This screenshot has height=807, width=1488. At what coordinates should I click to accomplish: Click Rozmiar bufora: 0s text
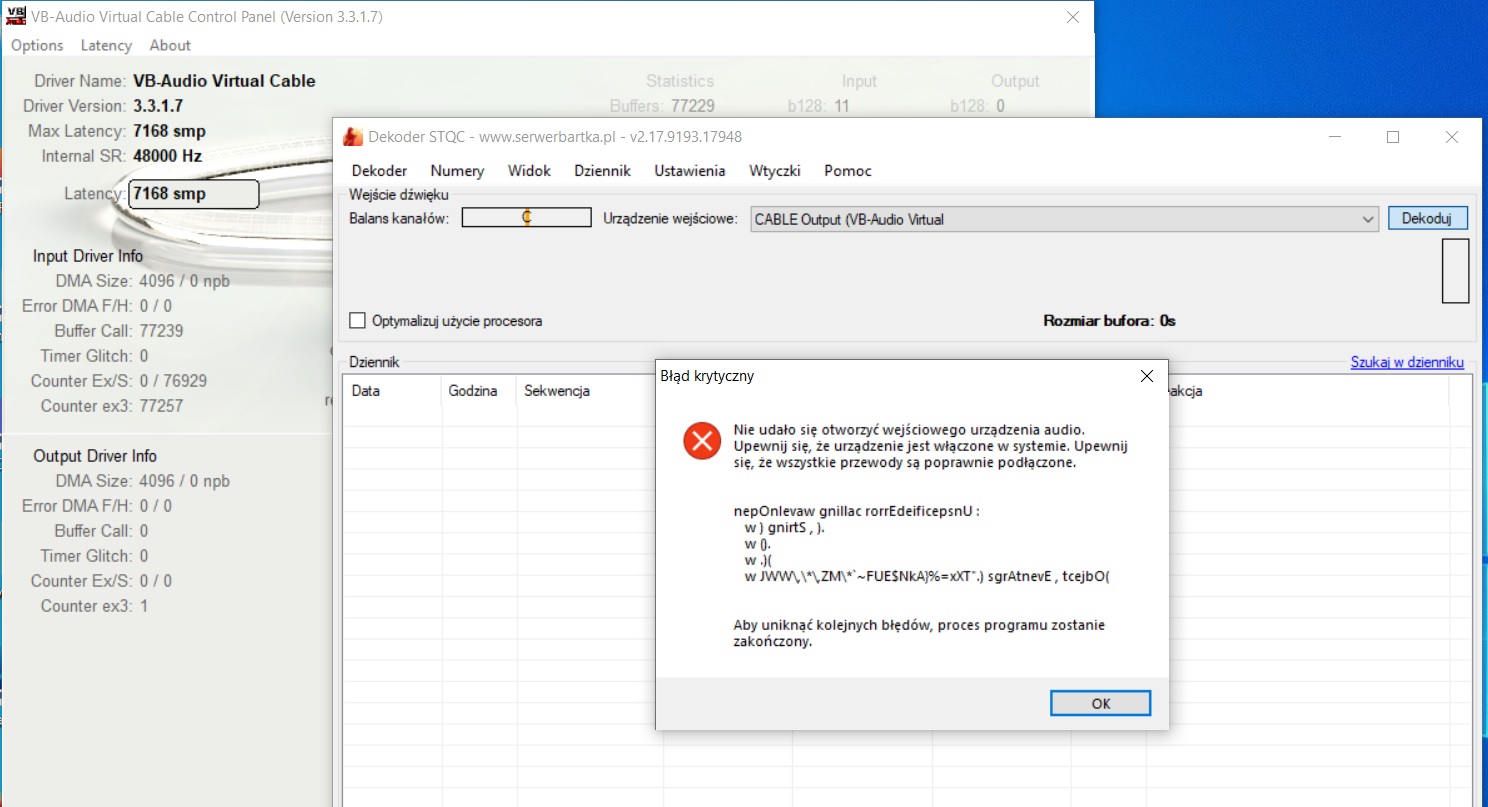[1109, 321]
